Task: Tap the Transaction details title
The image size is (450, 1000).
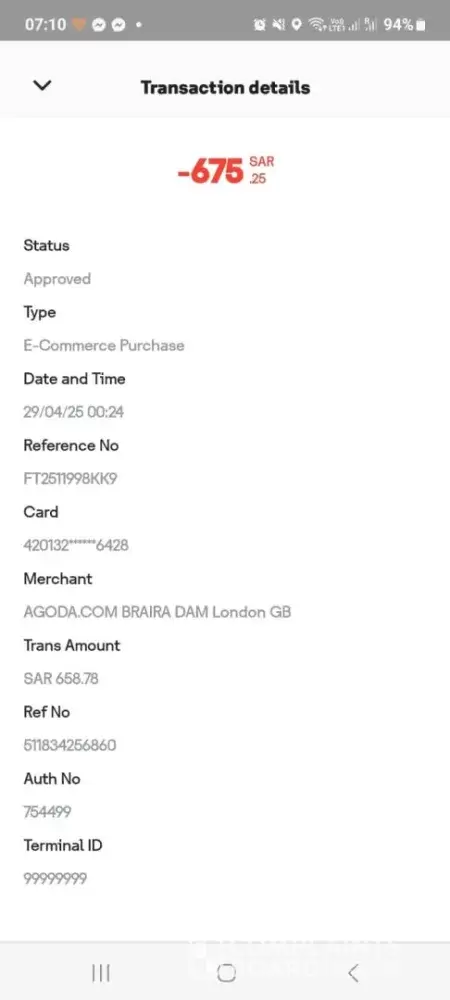Action: click(225, 87)
